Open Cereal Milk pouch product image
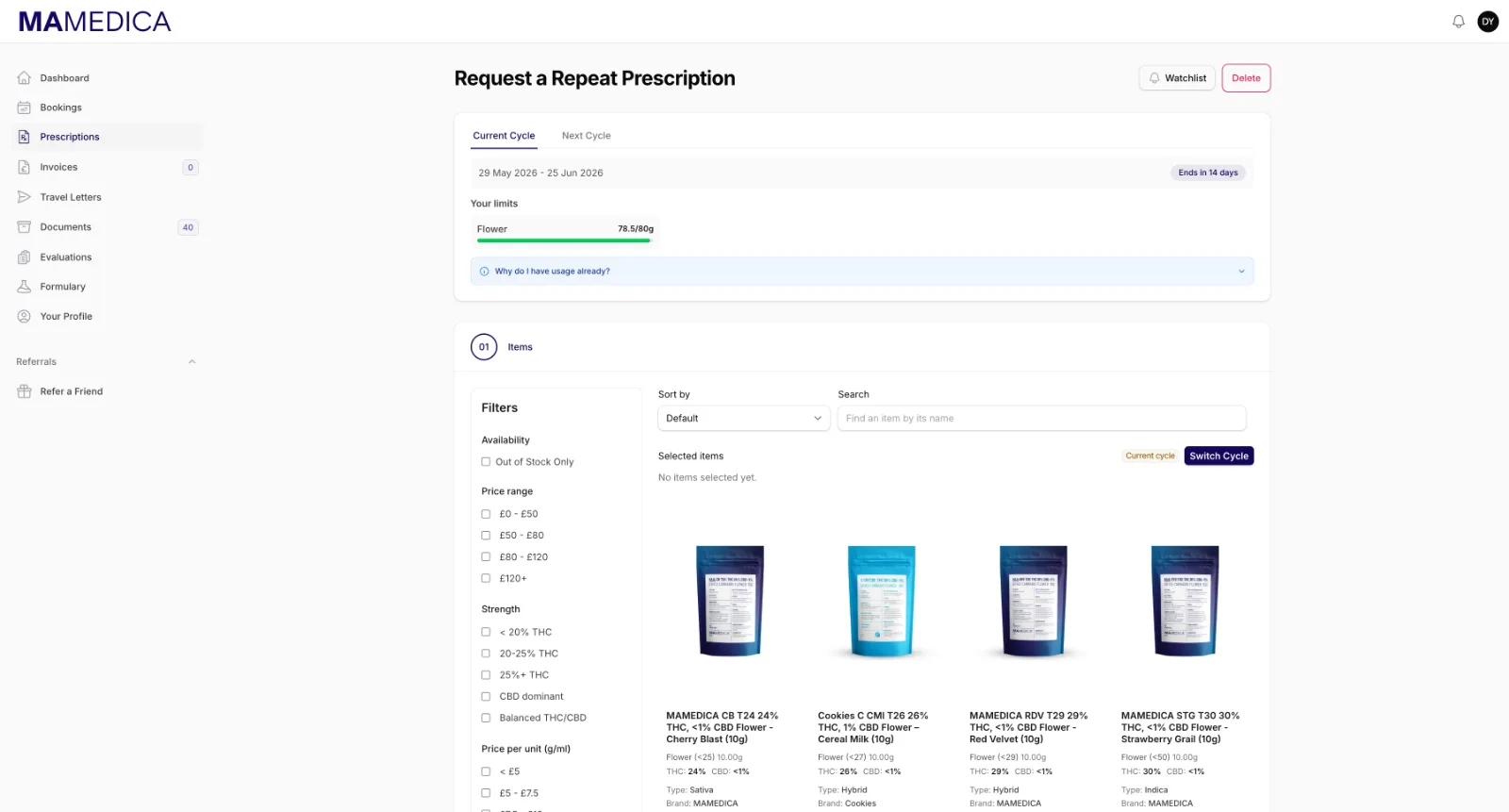Image resolution: width=1509 pixels, height=812 pixels. (x=882, y=600)
